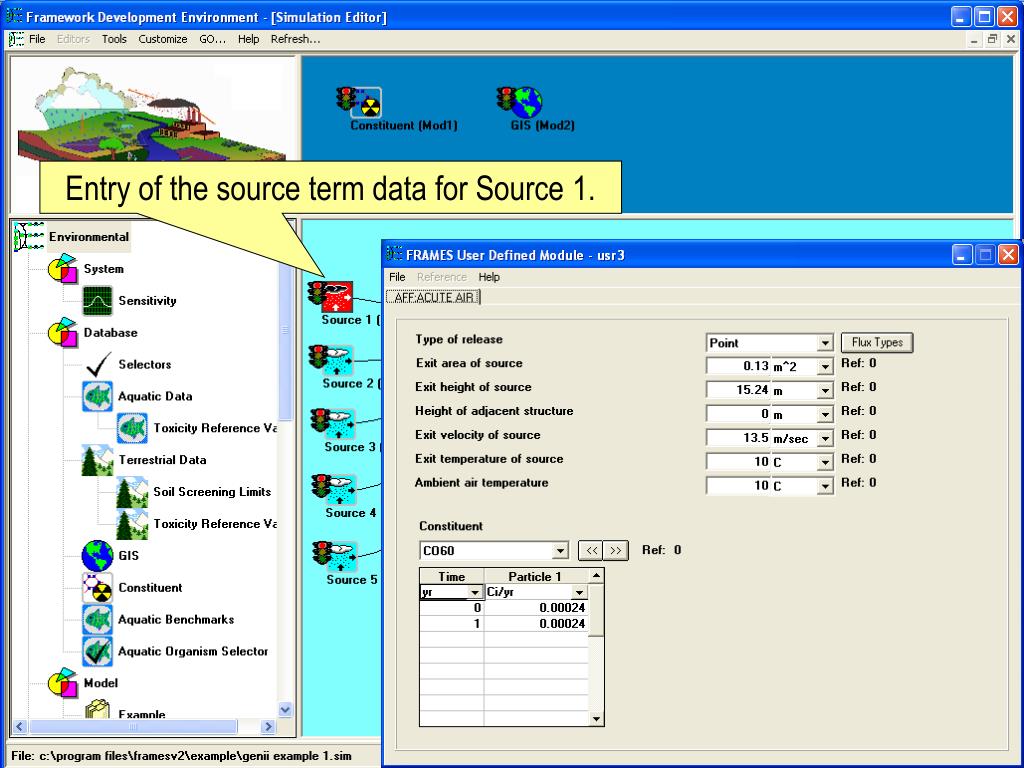Viewport: 1024px width, 768px height.
Task: Click the next constituent >> button
Action: [616, 551]
